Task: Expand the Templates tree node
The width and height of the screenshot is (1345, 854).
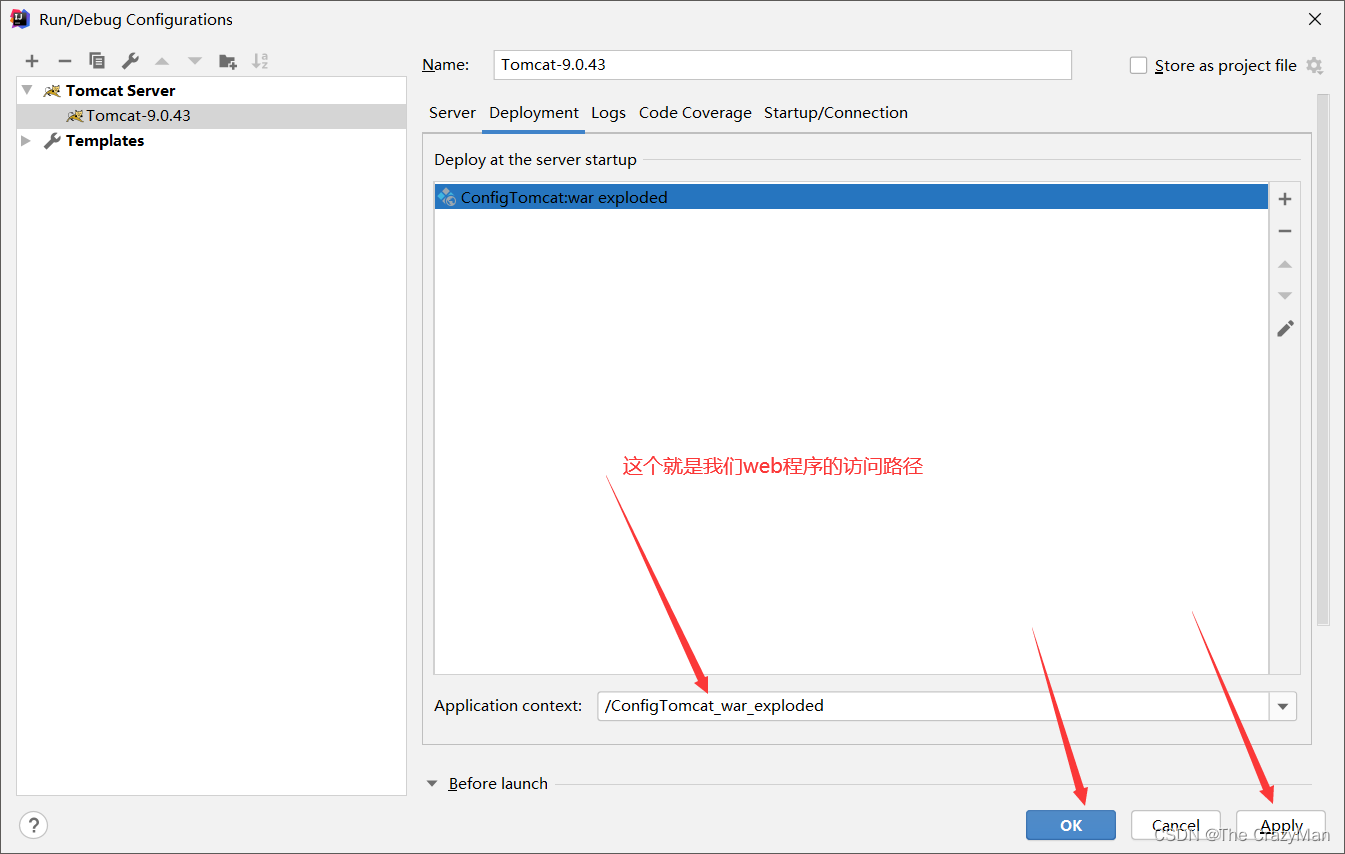Action: pos(27,141)
